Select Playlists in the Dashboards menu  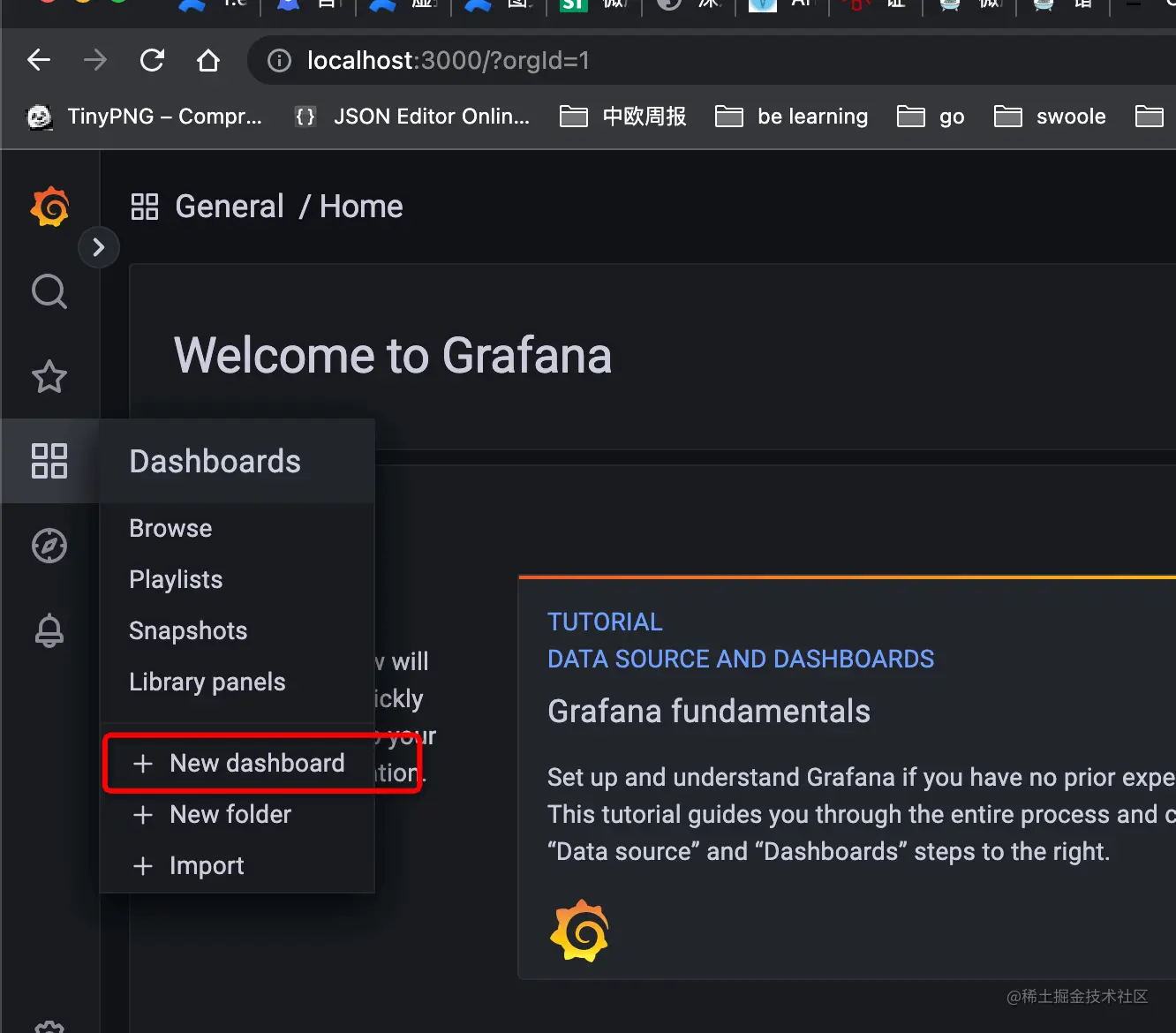click(x=176, y=579)
